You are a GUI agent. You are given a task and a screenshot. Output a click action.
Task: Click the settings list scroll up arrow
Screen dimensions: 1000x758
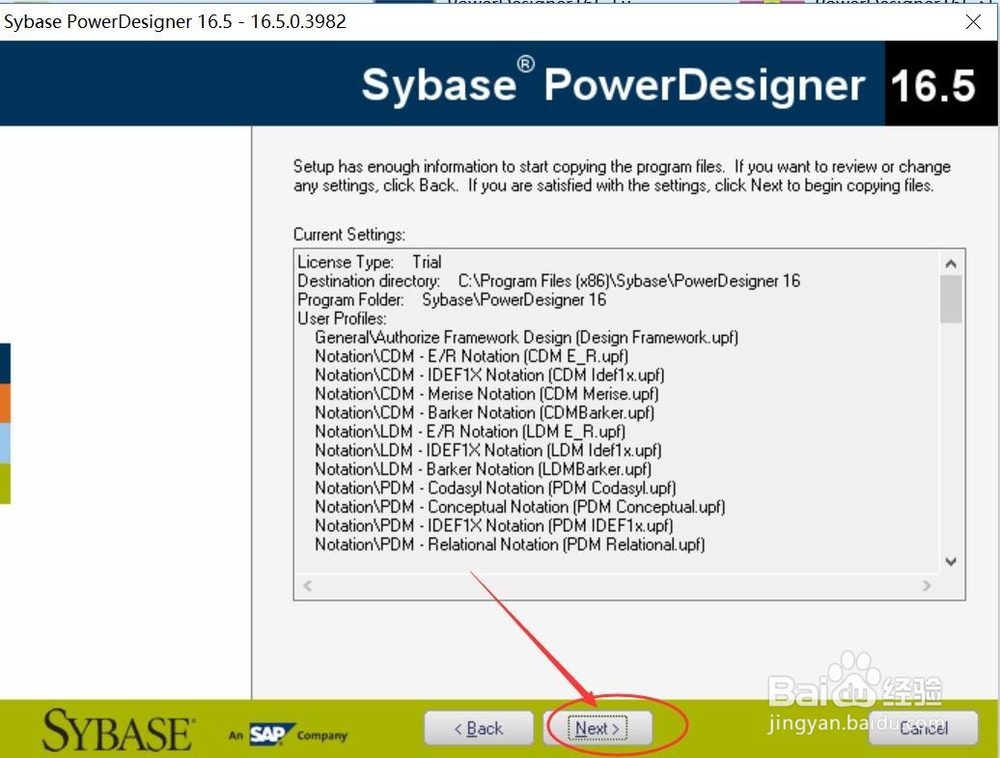click(x=950, y=263)
